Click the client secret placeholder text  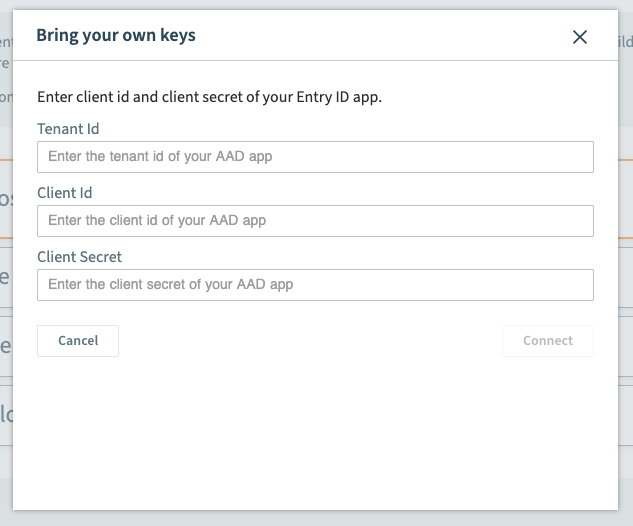coord(171,285)
